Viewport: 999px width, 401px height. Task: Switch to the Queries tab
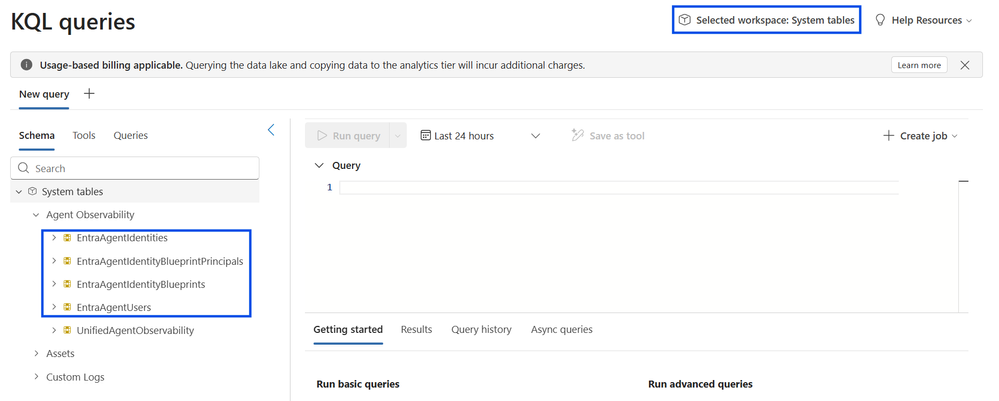point(131,135)
